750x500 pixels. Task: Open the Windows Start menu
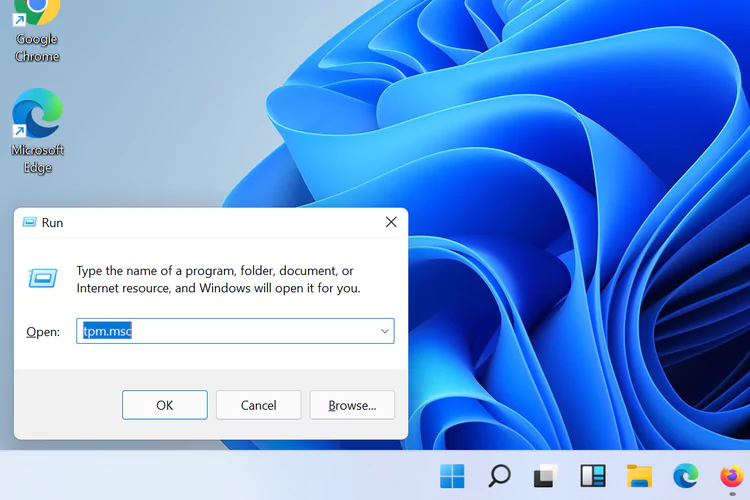pos(452,476)
